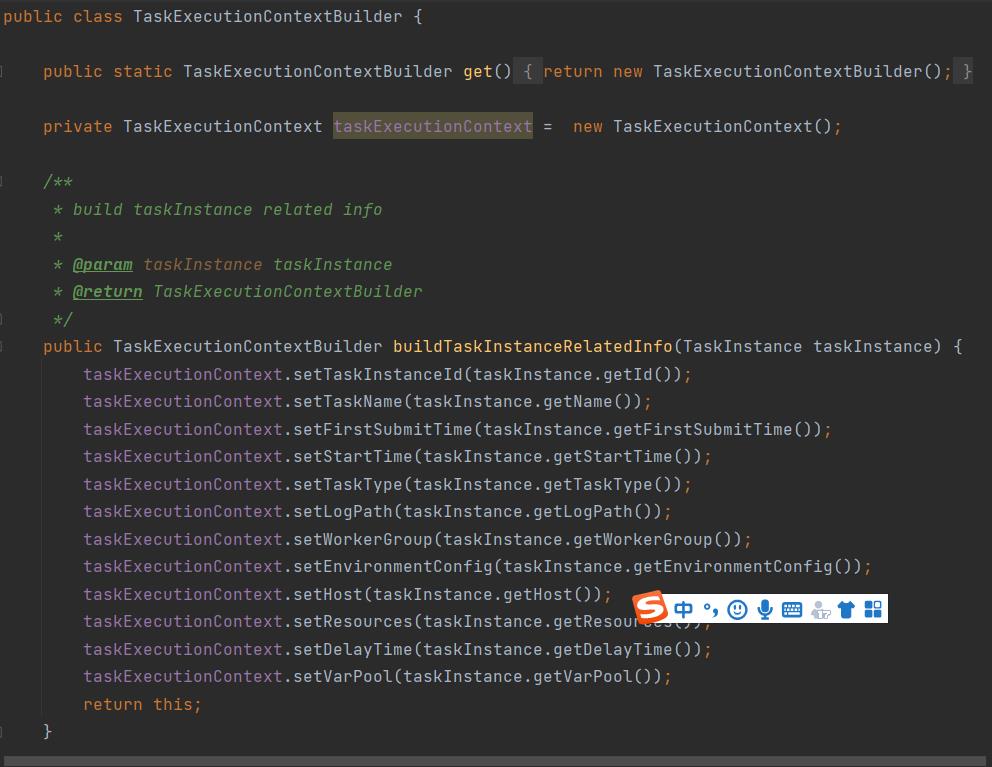Click getEnvironmentConfig() in the code
The width and height of the screenshot is (992, 767).
point(743,567)
